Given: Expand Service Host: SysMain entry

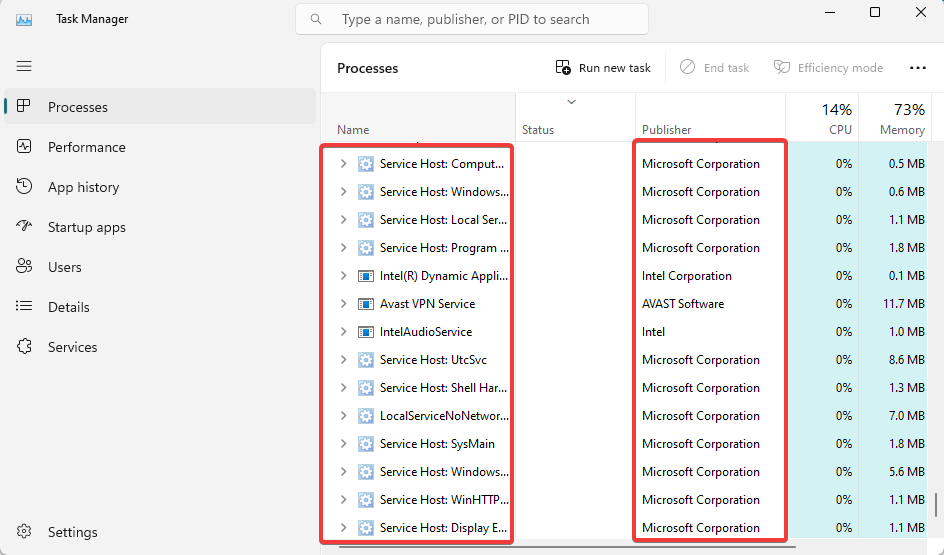Looking at the screenshot, I should [343, 444].
